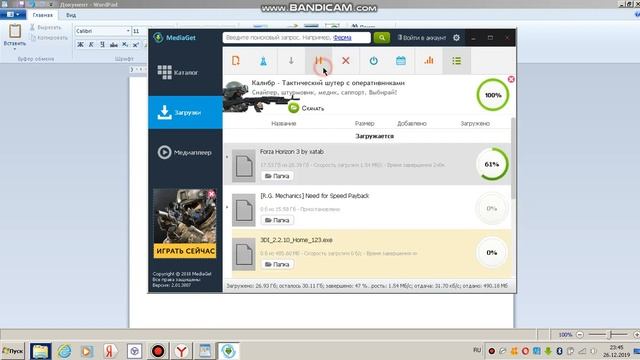Viewport: 640px width, 360px height.
Task: Switch to 'Вид' tab in WordPad
Action: (71, 15)
